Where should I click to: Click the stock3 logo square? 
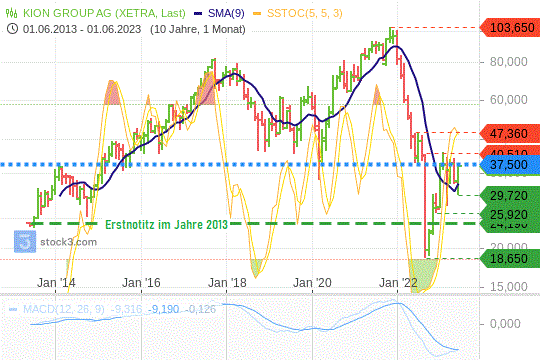25,241
